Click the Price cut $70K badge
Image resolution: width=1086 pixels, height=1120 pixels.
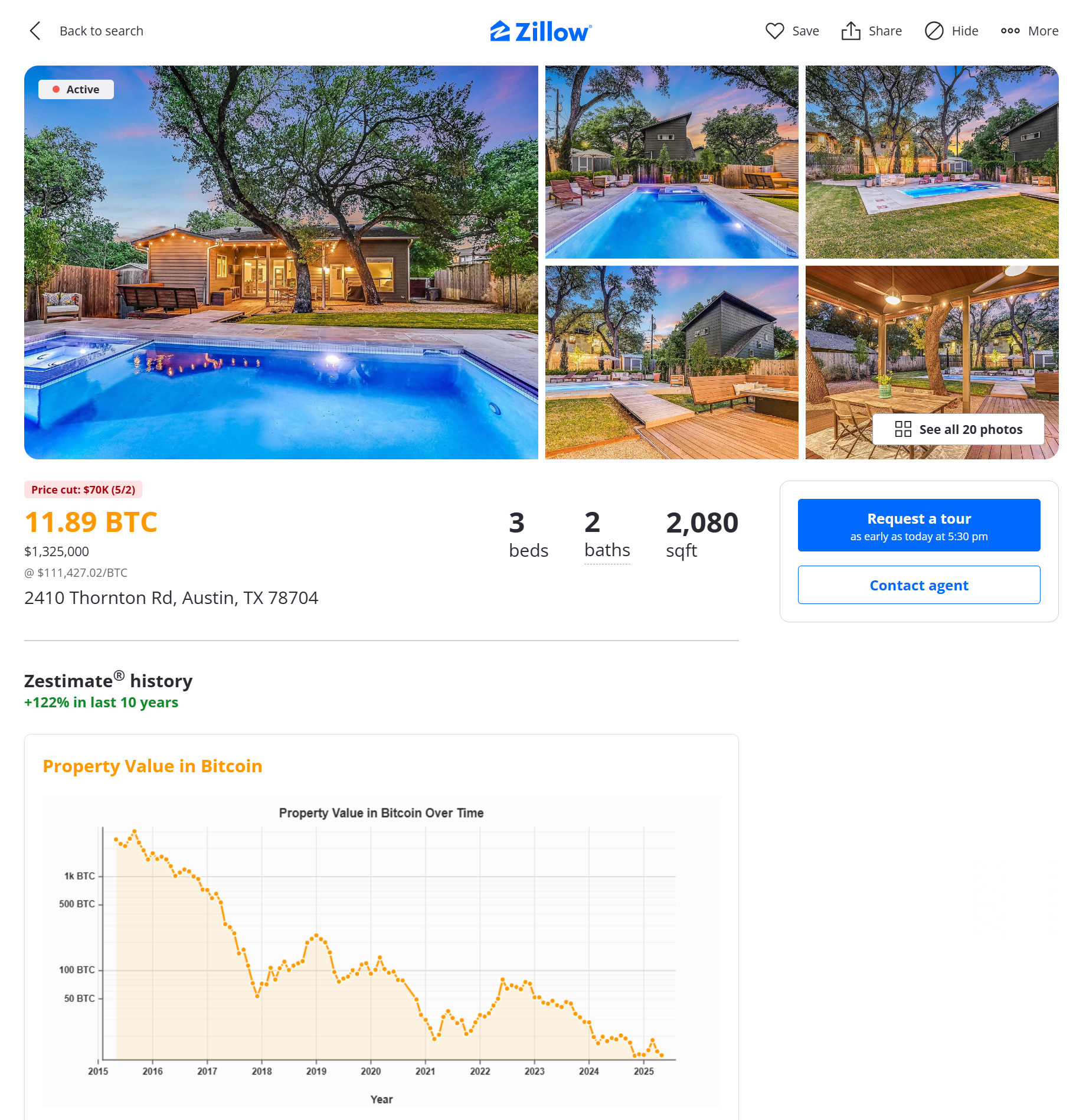(83, 489)
